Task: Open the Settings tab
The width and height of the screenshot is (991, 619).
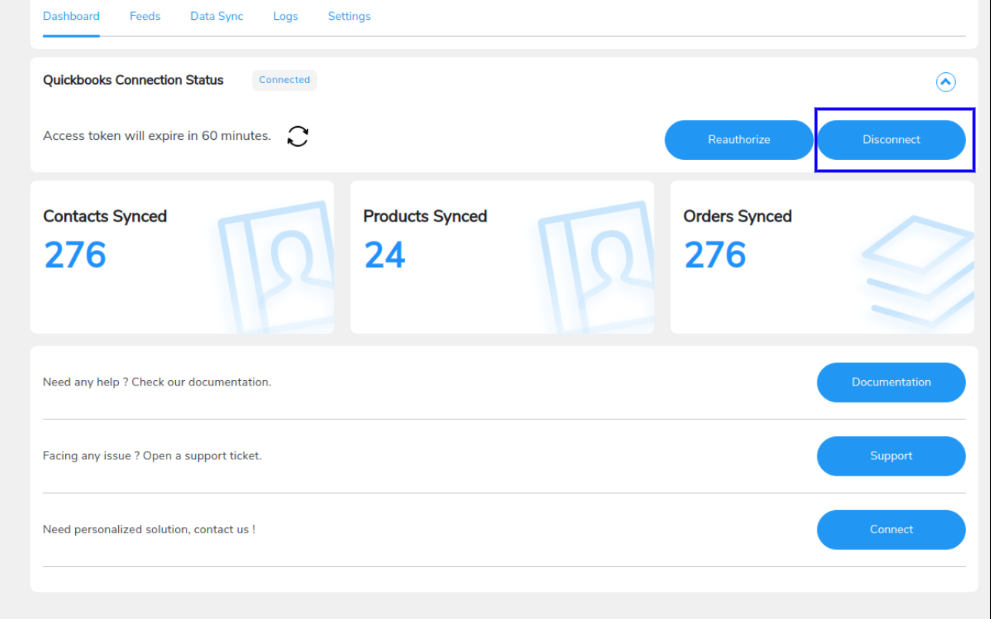Action: tap(349, 16)
